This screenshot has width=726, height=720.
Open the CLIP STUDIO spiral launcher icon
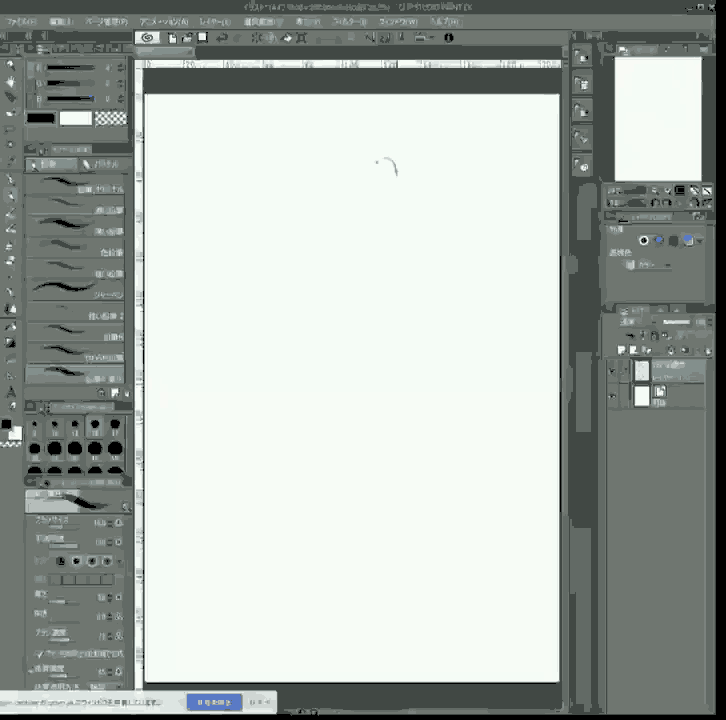(x=147, y=38)
